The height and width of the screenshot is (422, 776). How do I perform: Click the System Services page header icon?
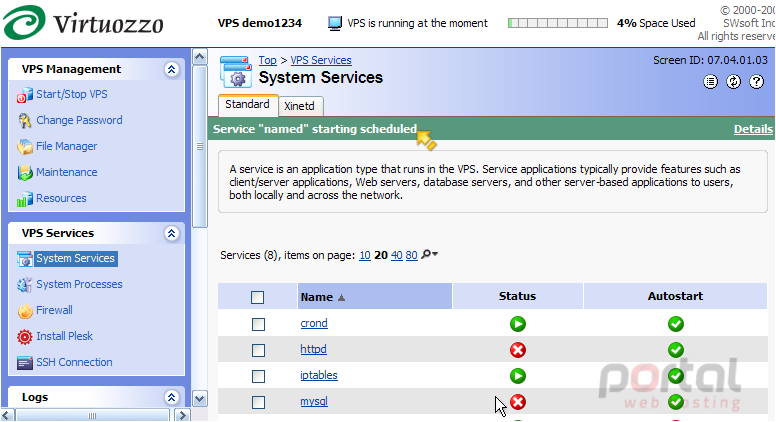(x=236, y=72)
